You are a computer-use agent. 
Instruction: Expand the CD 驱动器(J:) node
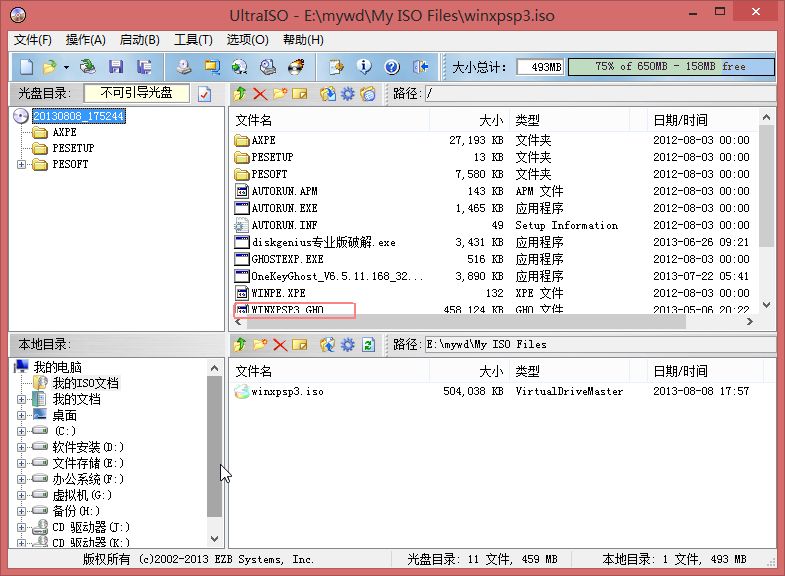pos(21,527)
